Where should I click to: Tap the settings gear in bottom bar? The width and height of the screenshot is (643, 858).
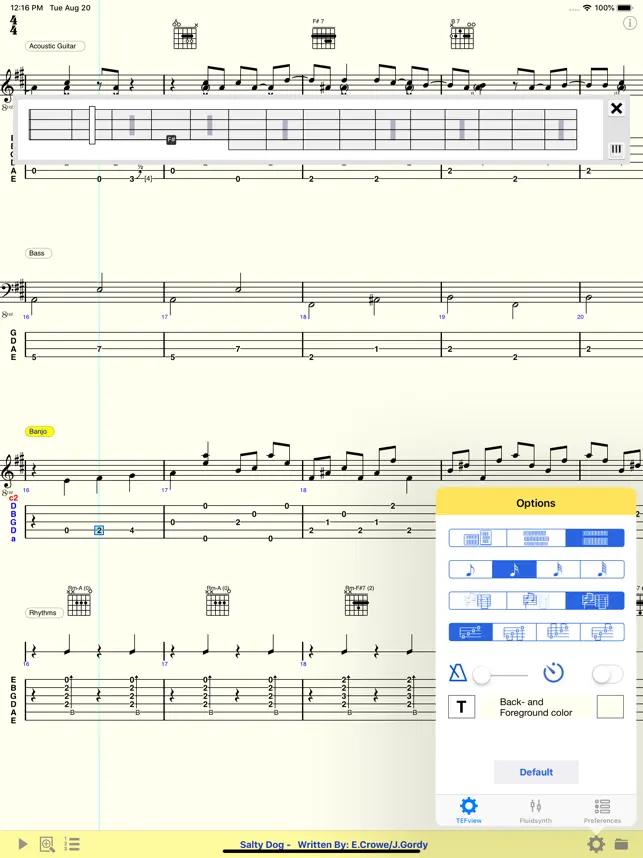pyautogui.click(x=596, y=844)
